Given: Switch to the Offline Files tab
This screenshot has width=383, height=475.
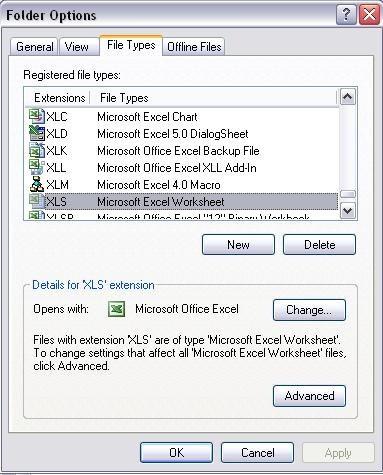Looking at the screenshot, I should click(194, 47).
